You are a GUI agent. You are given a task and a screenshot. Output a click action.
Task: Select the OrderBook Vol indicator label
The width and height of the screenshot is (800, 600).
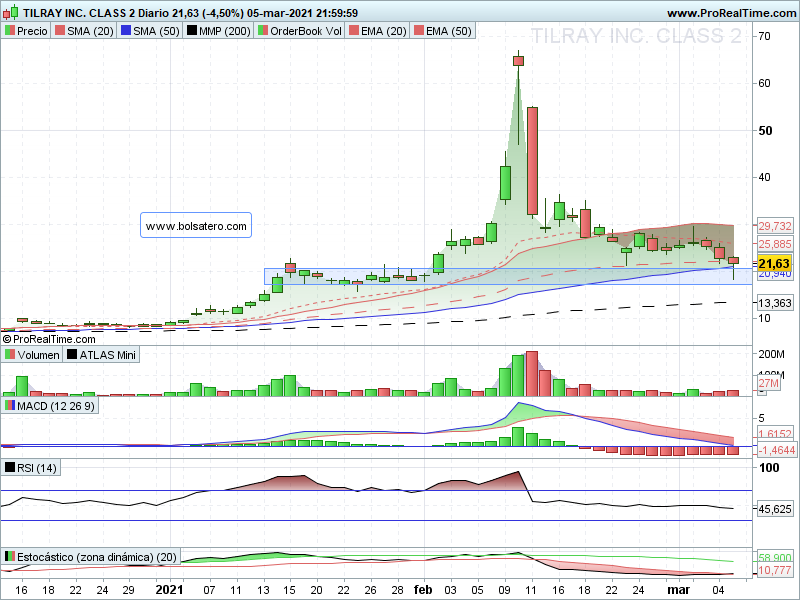[x=300, y=31]
